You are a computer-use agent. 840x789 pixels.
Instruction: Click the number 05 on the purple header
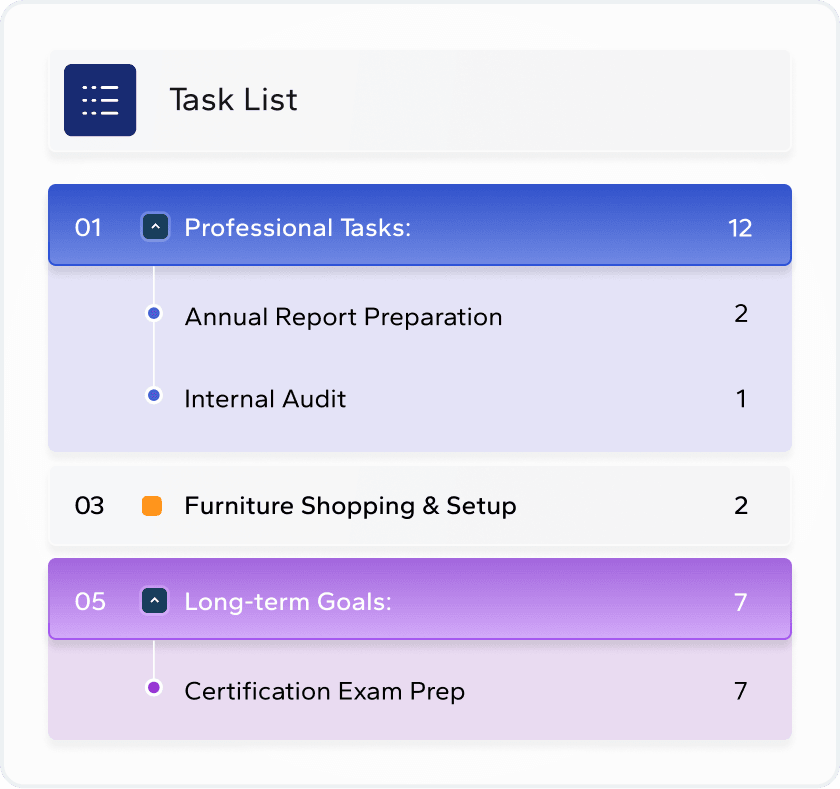point(90,602)
